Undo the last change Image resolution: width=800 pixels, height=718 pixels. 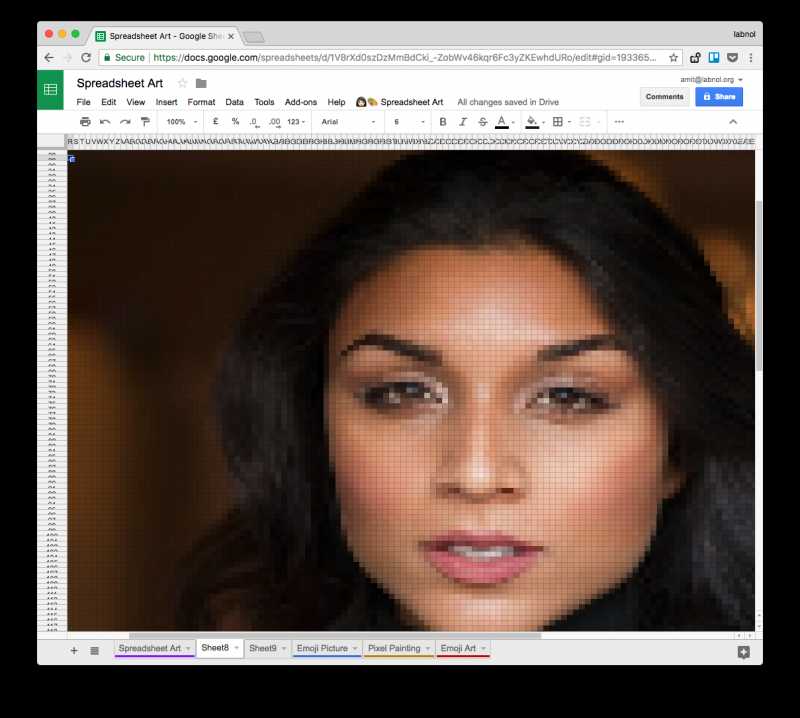point(103,121)
